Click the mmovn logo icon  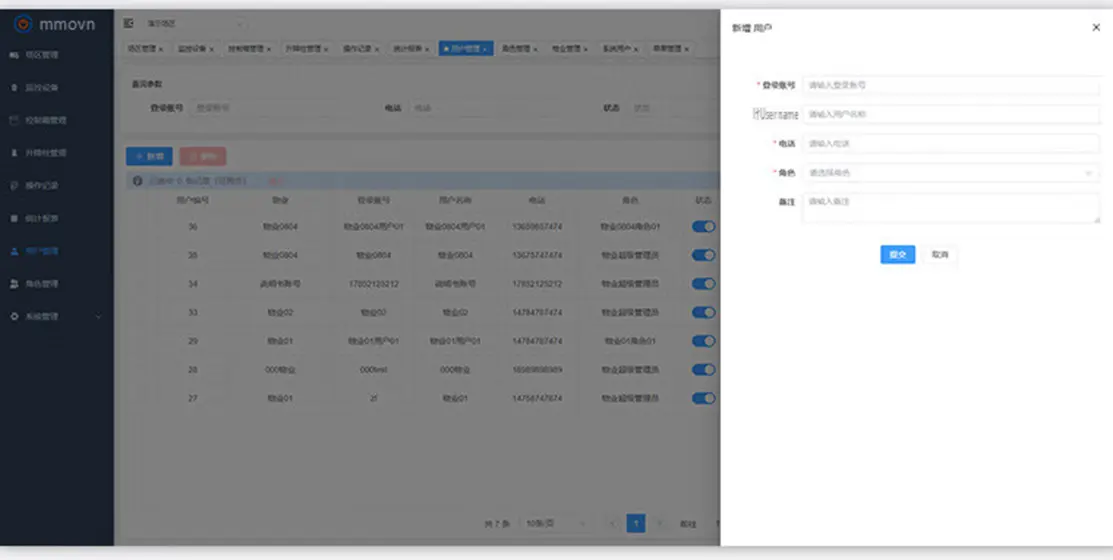click(x=24, y=23)
